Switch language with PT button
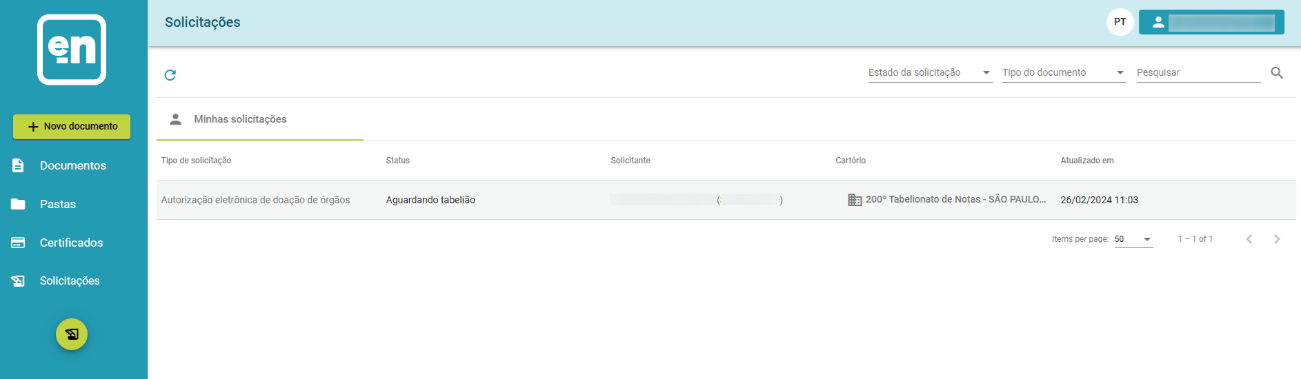1301x379 pixels. [x=1120, y=22]
